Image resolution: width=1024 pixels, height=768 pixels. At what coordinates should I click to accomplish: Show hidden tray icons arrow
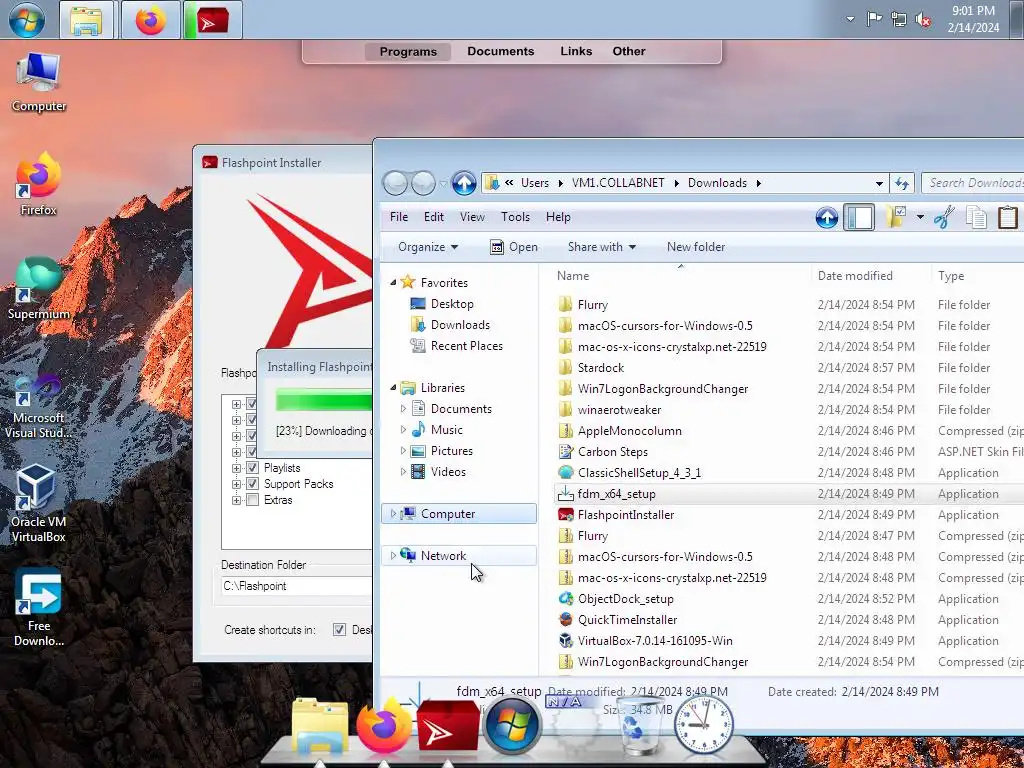click(850, 19)
